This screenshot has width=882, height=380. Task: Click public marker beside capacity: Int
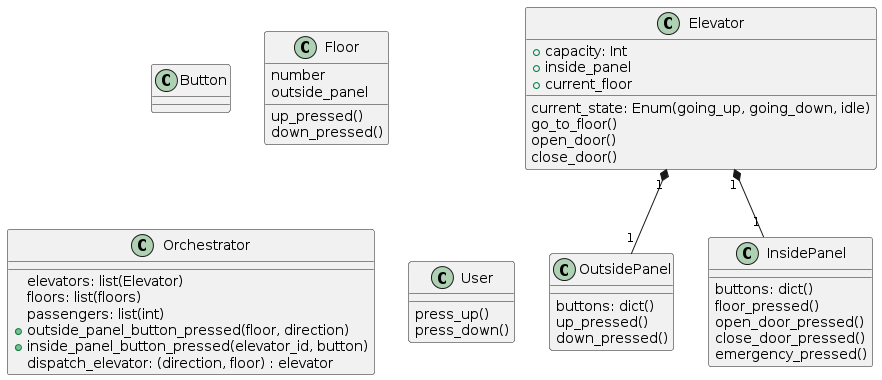point(536,52)
